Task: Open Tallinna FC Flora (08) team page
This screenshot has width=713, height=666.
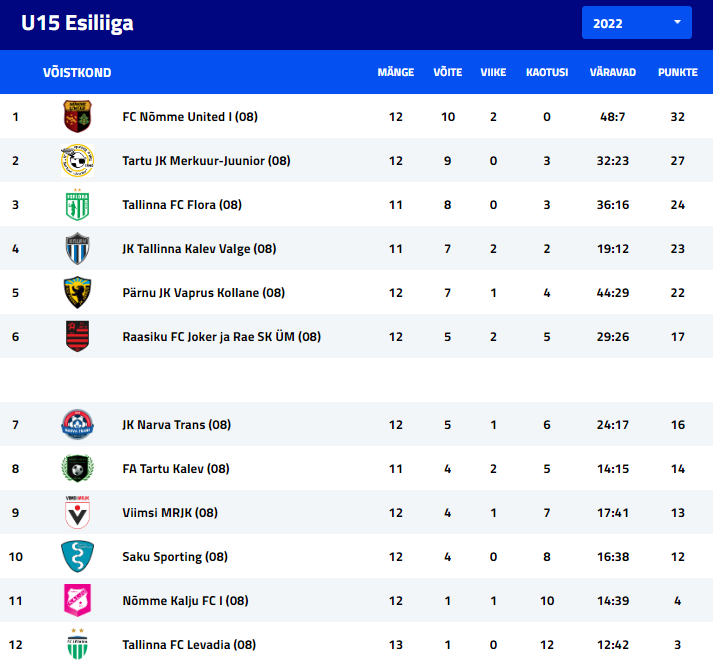Action: (182, 205)
